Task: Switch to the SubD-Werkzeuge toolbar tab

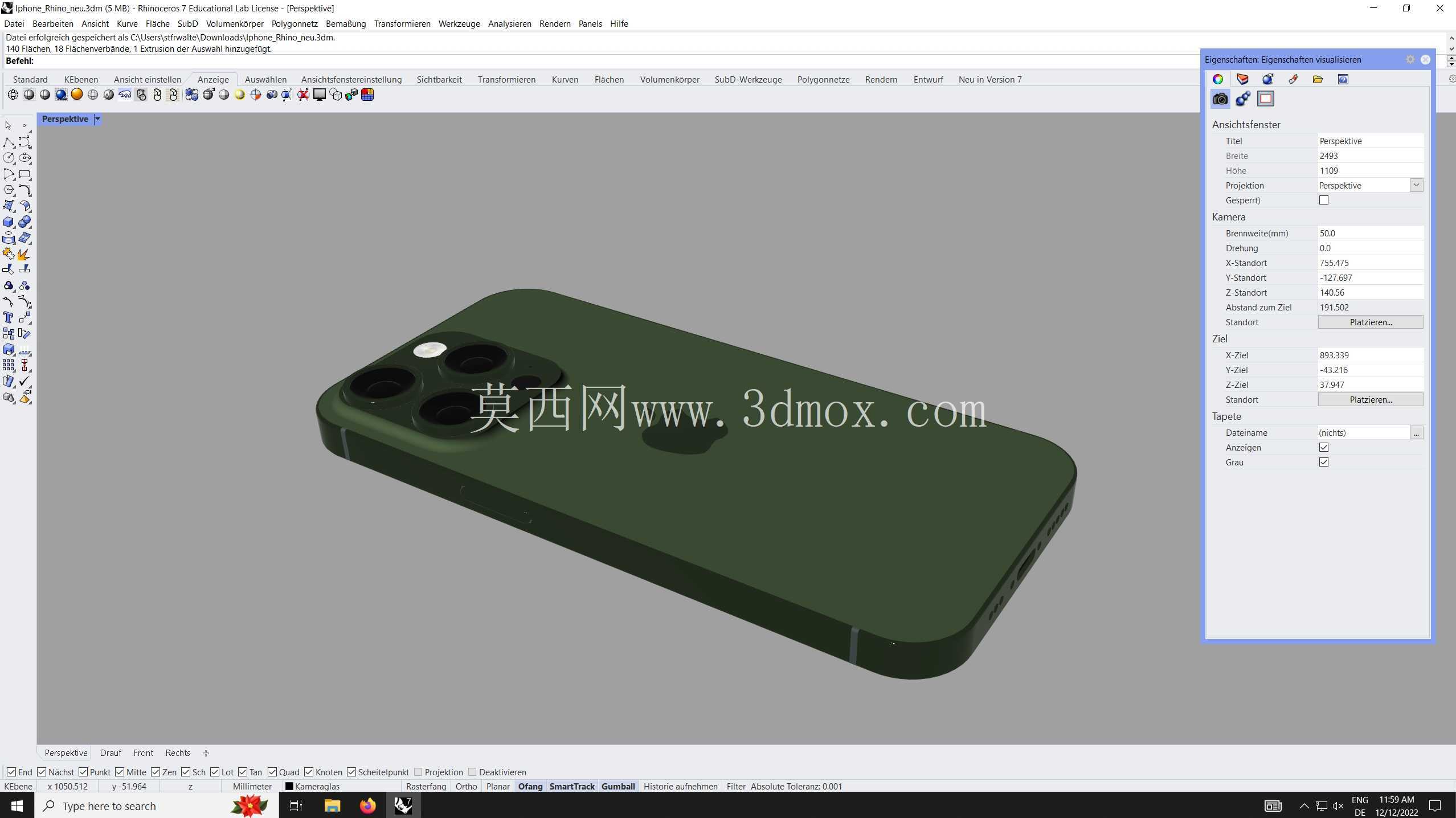Action: (x=748, y=79)
